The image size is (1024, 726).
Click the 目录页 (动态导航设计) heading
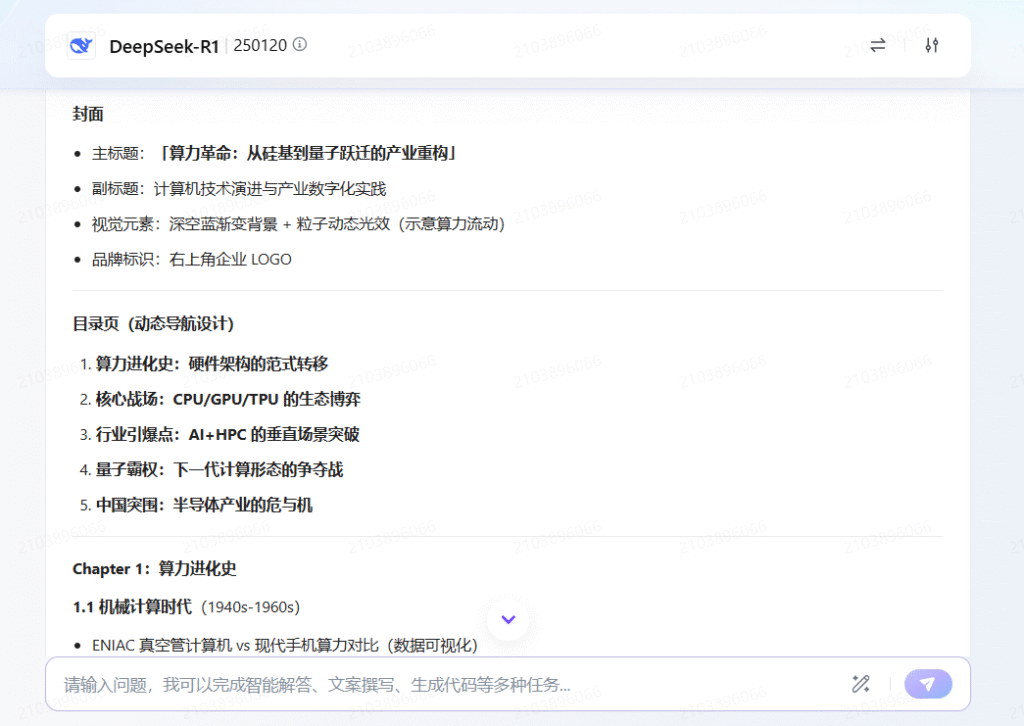[150, 324]
